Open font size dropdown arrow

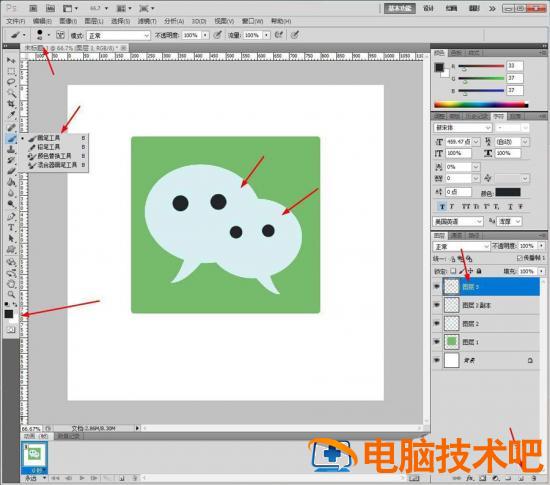476,142
